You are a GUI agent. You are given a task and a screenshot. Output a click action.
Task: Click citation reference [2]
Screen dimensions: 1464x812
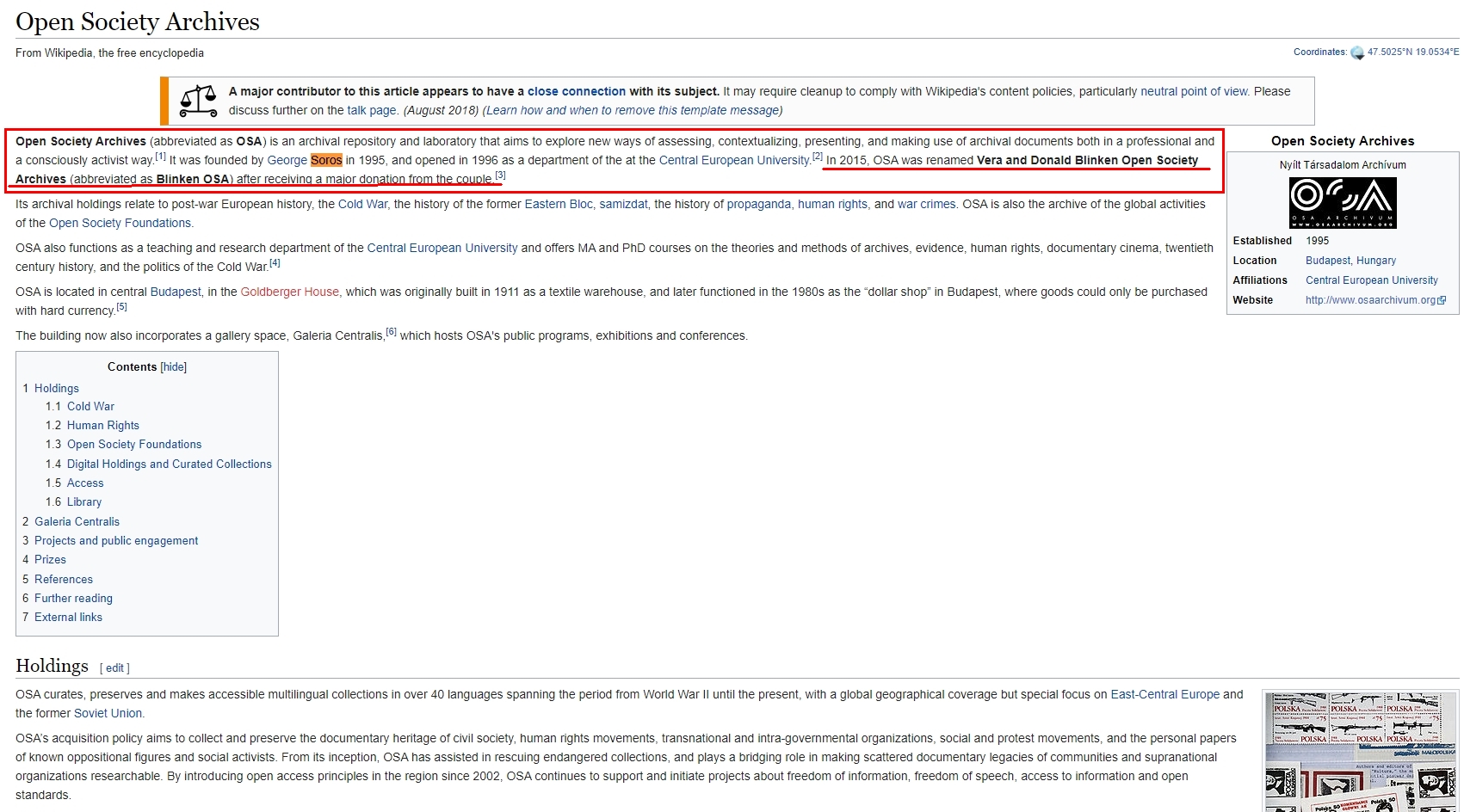coord(818,157)
